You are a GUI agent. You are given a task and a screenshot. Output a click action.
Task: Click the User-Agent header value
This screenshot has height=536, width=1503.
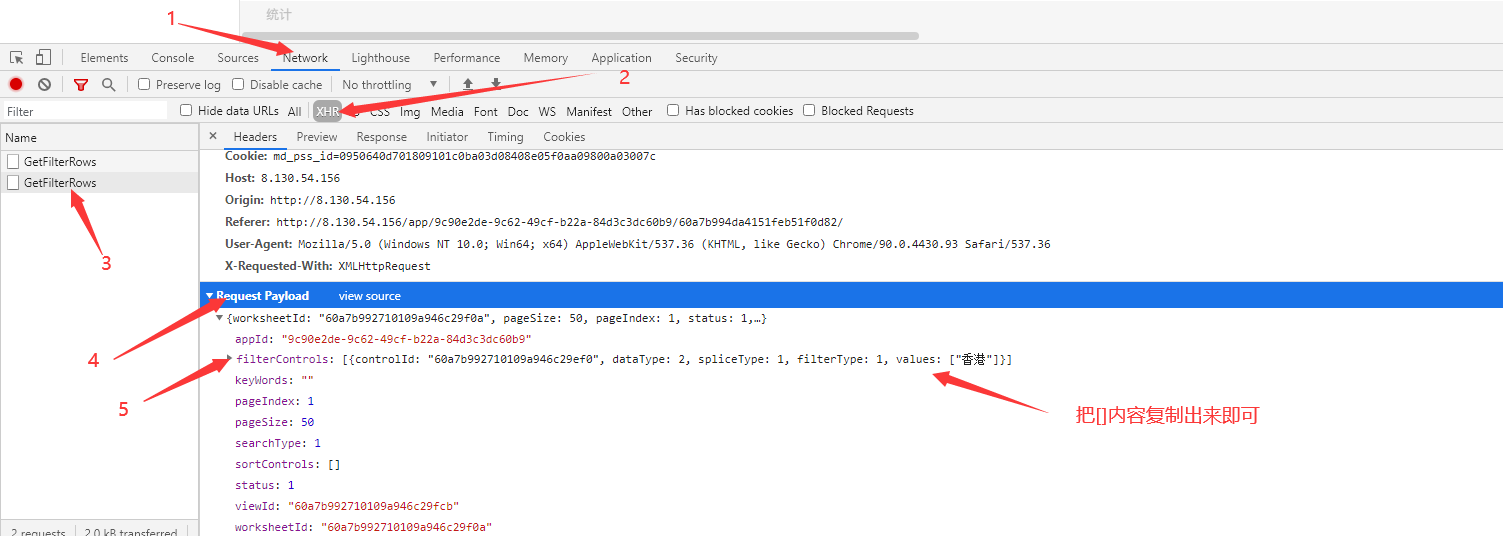[x=674, y=244]
